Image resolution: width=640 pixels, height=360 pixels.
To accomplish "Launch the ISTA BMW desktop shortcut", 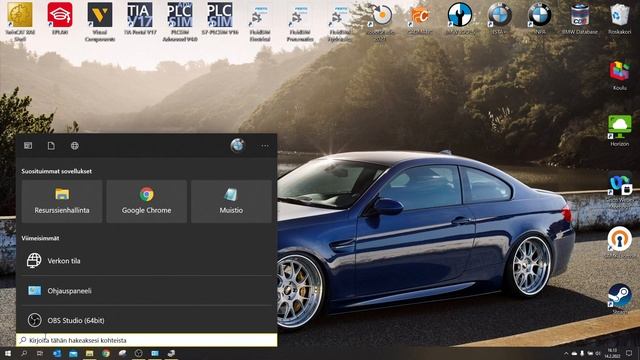I will (500, 18).
